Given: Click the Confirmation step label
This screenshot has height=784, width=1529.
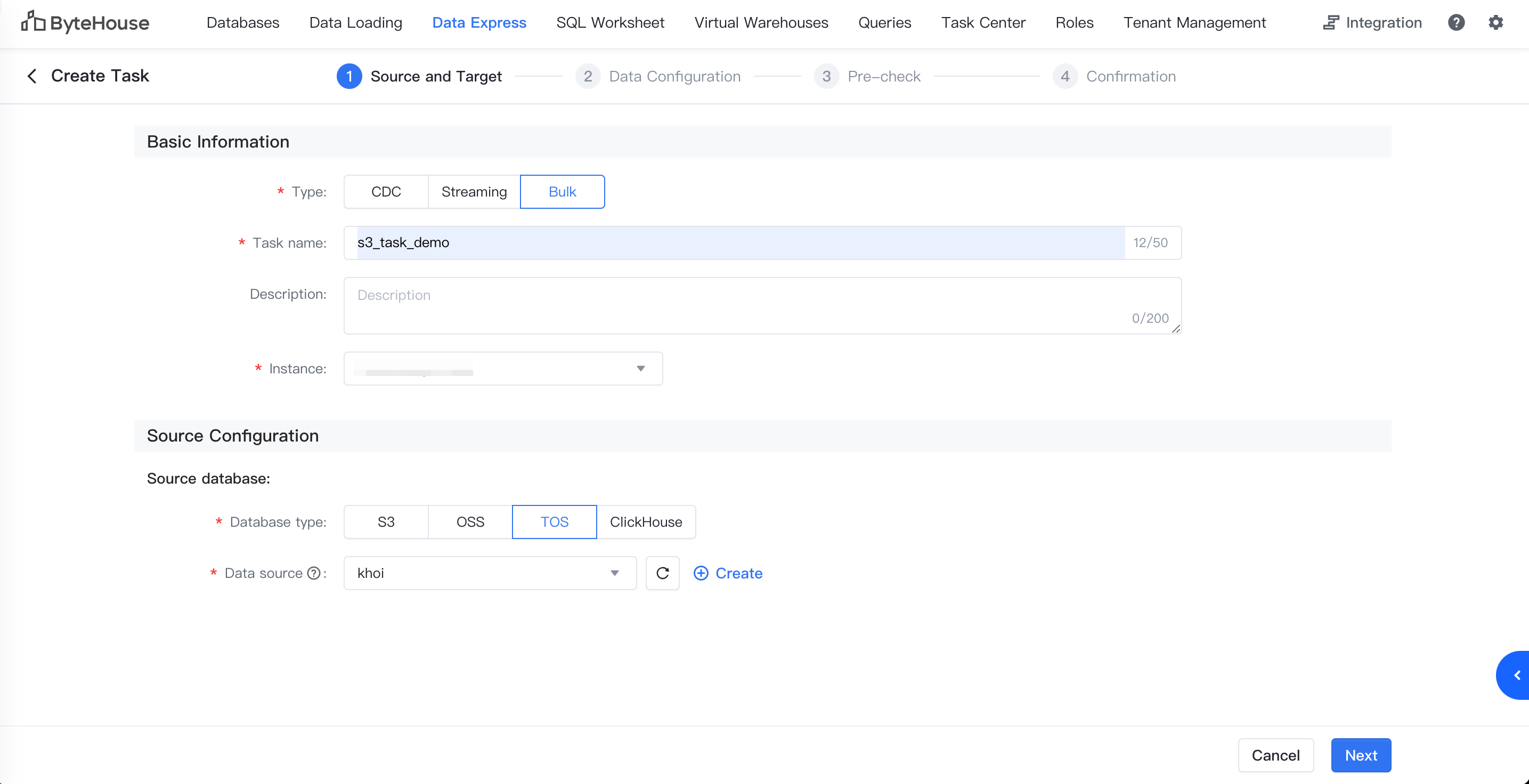Looking at the screenshot, I should tap(1131, 76).
